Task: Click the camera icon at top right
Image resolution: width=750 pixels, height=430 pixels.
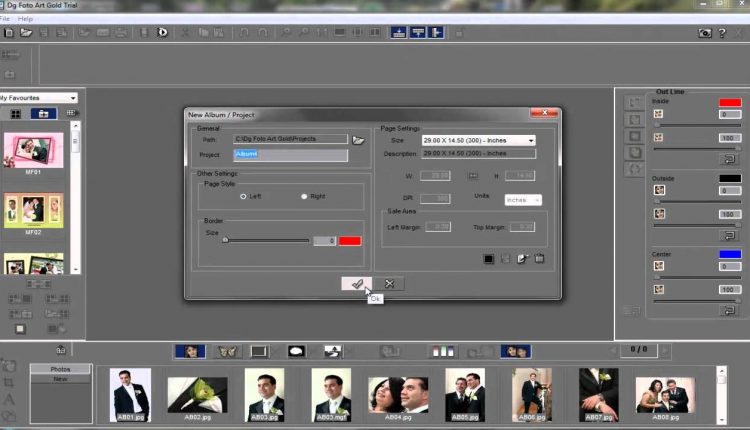Action: click(x=705, y=32)
